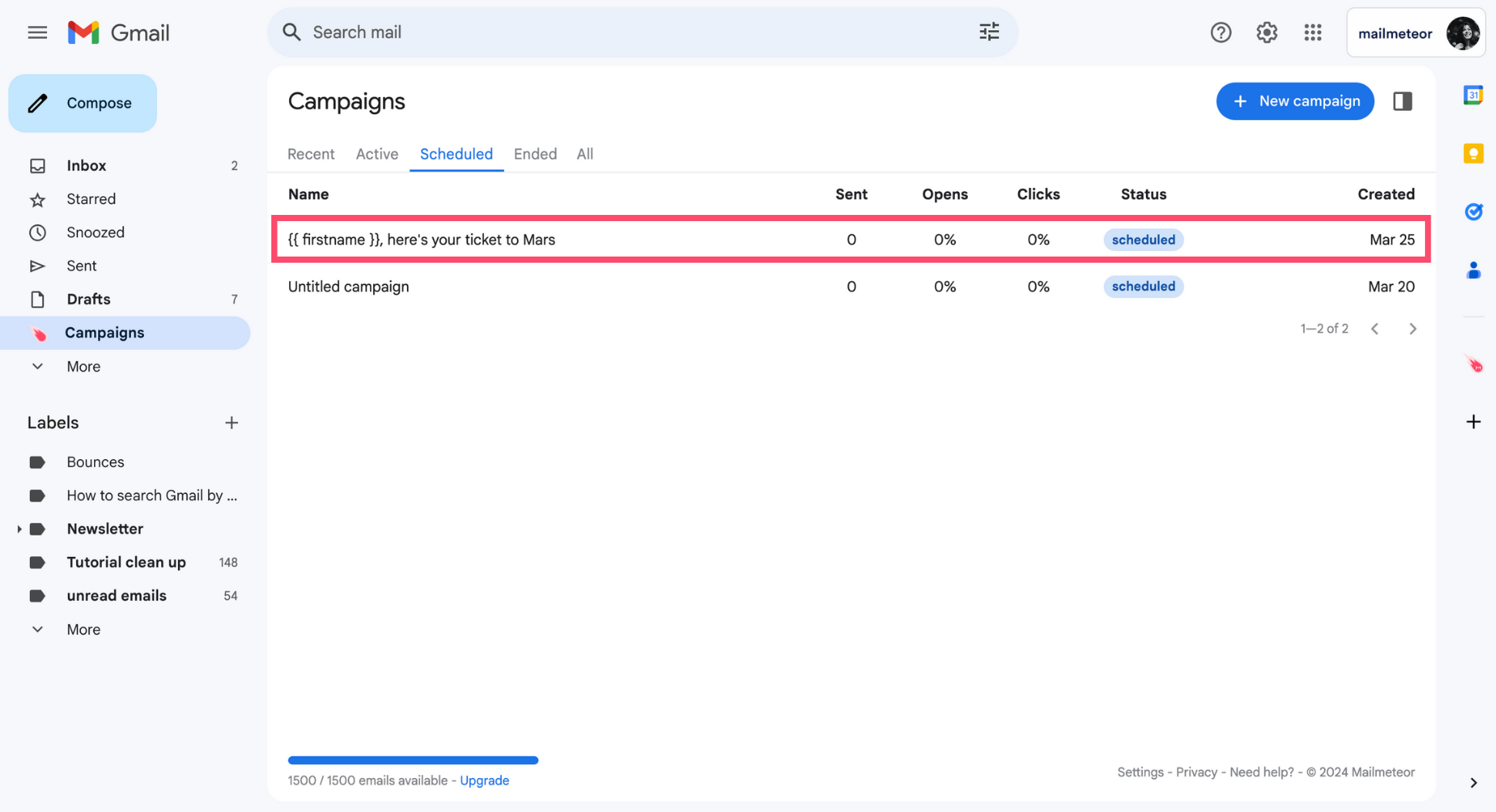Click the search magnifier icon

point(291,32)
